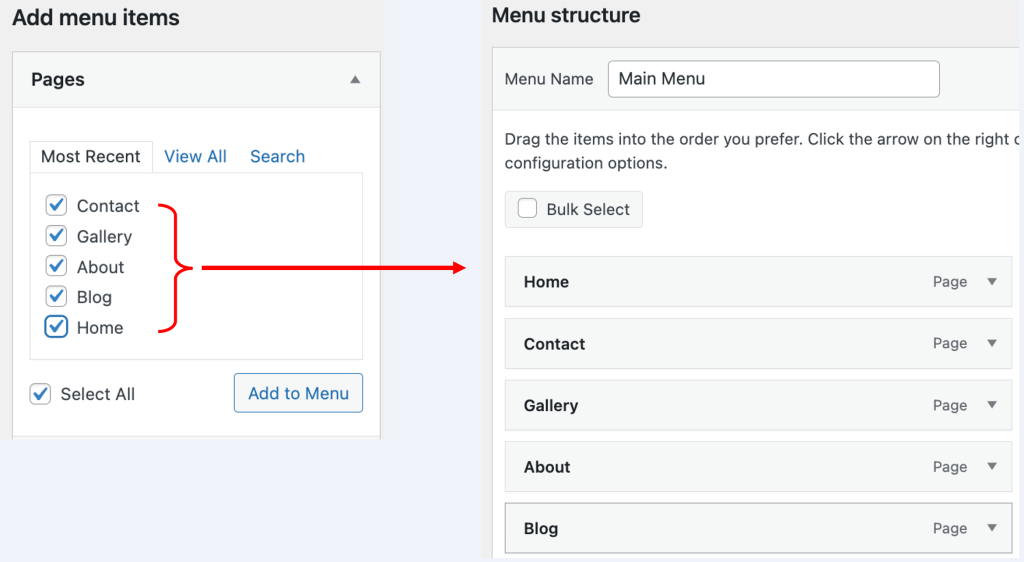Enable the Bulk Select checkbox
The image size is (1024, 562).
(x=527, y=209)
